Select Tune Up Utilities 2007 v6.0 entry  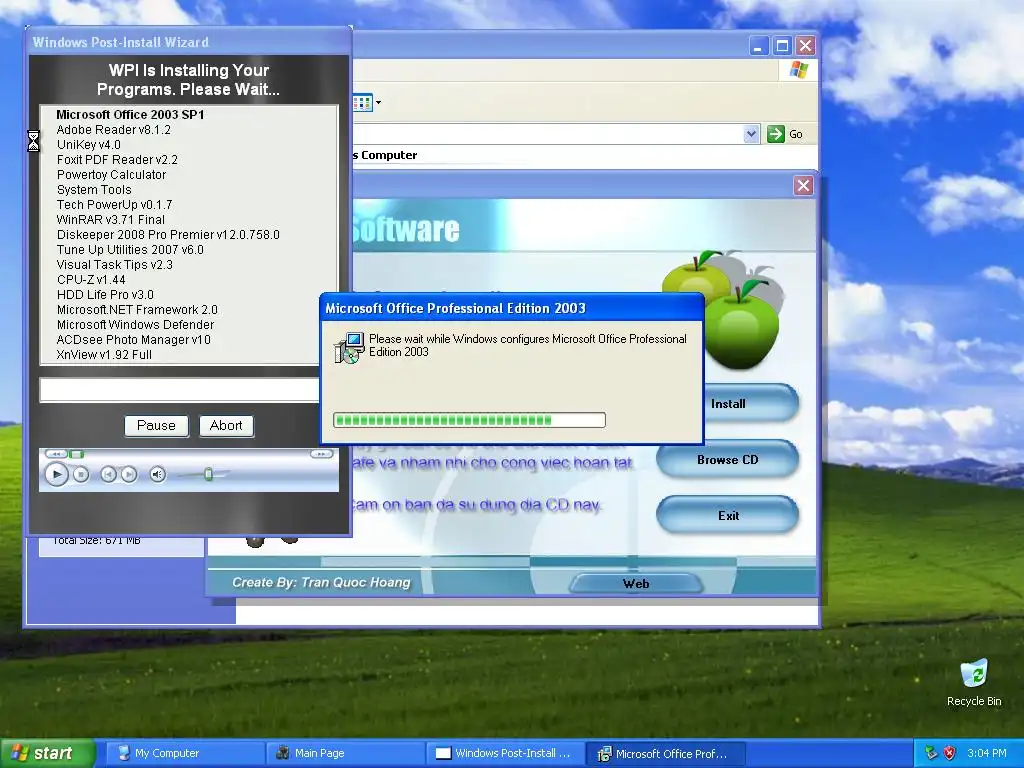point(130,250)
